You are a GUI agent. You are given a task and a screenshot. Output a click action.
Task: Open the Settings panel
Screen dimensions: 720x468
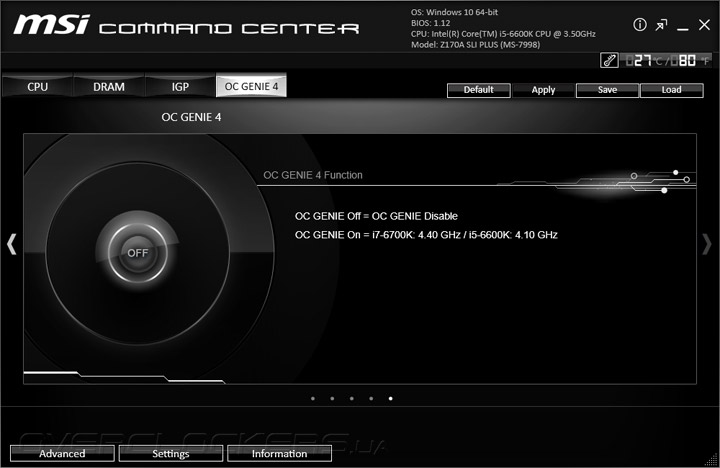(171, 453)
